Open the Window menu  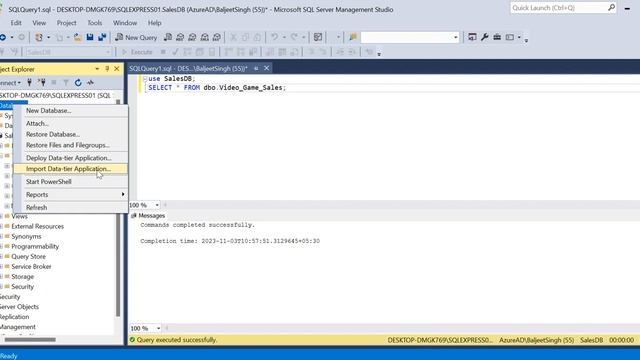coord(125,23)
